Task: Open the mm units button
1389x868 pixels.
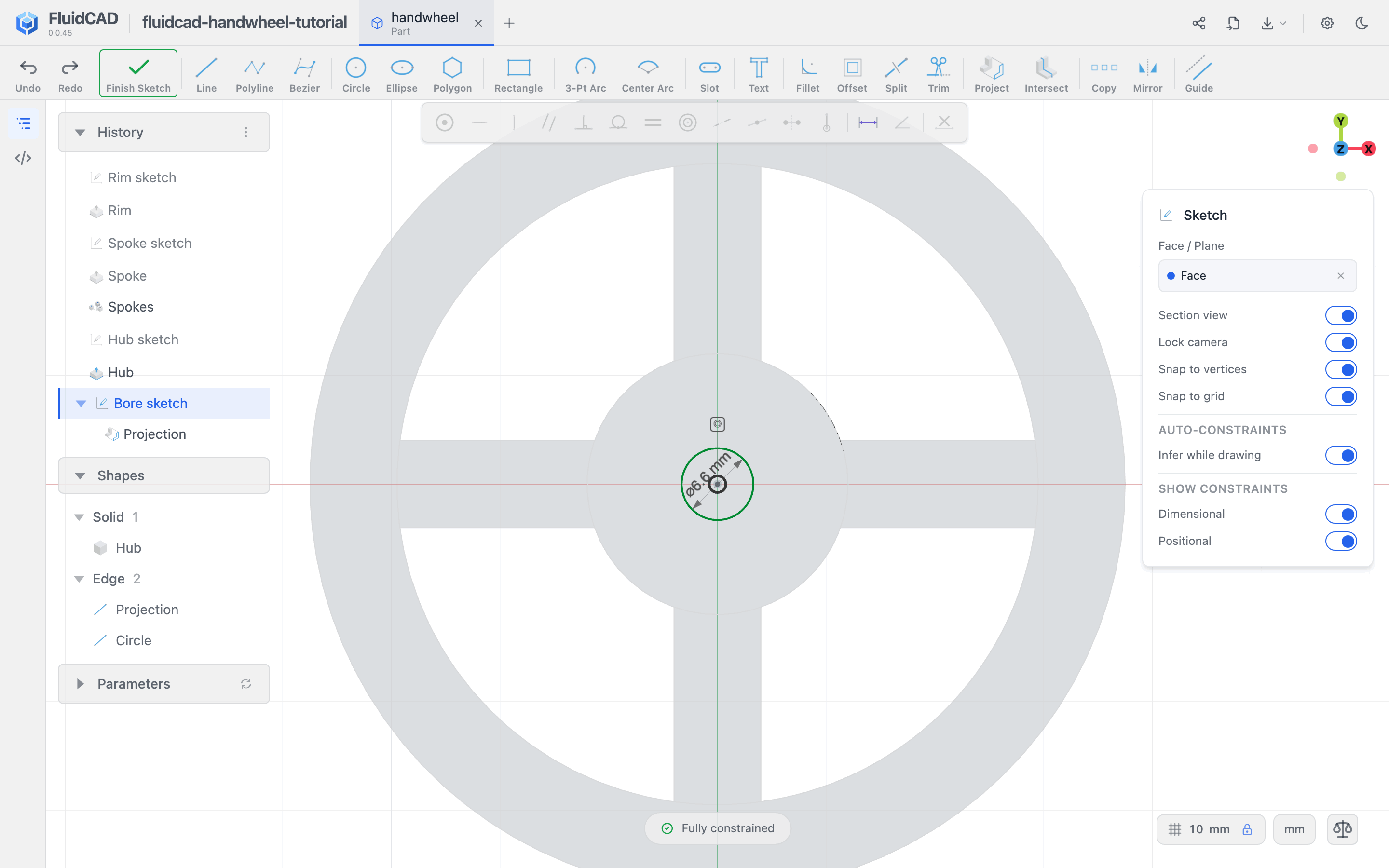Action: coord(1294,829)
